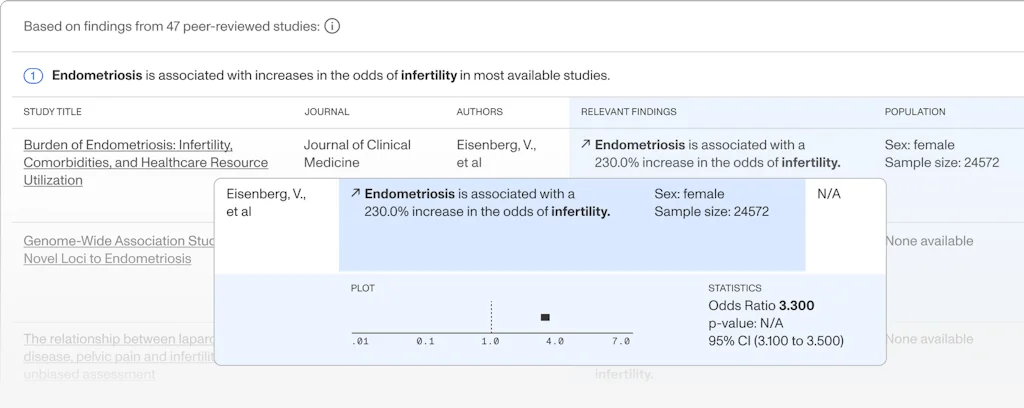Click the Journal column header

tap(327, 112)
